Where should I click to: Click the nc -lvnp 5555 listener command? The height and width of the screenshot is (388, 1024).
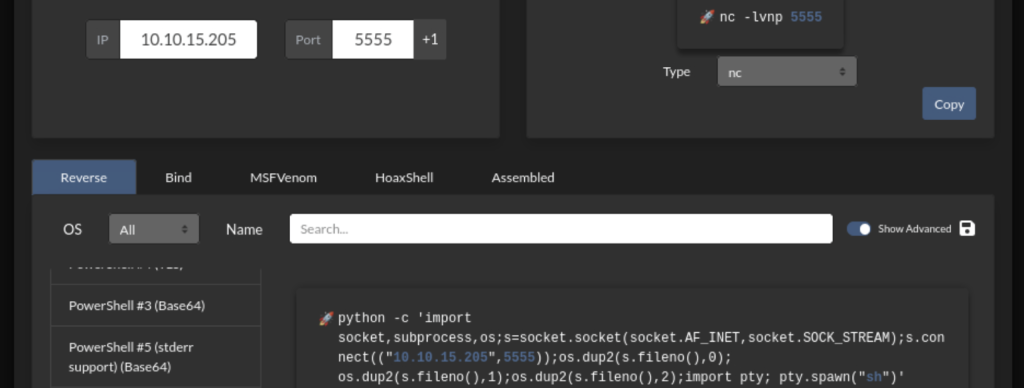point(771,17)
